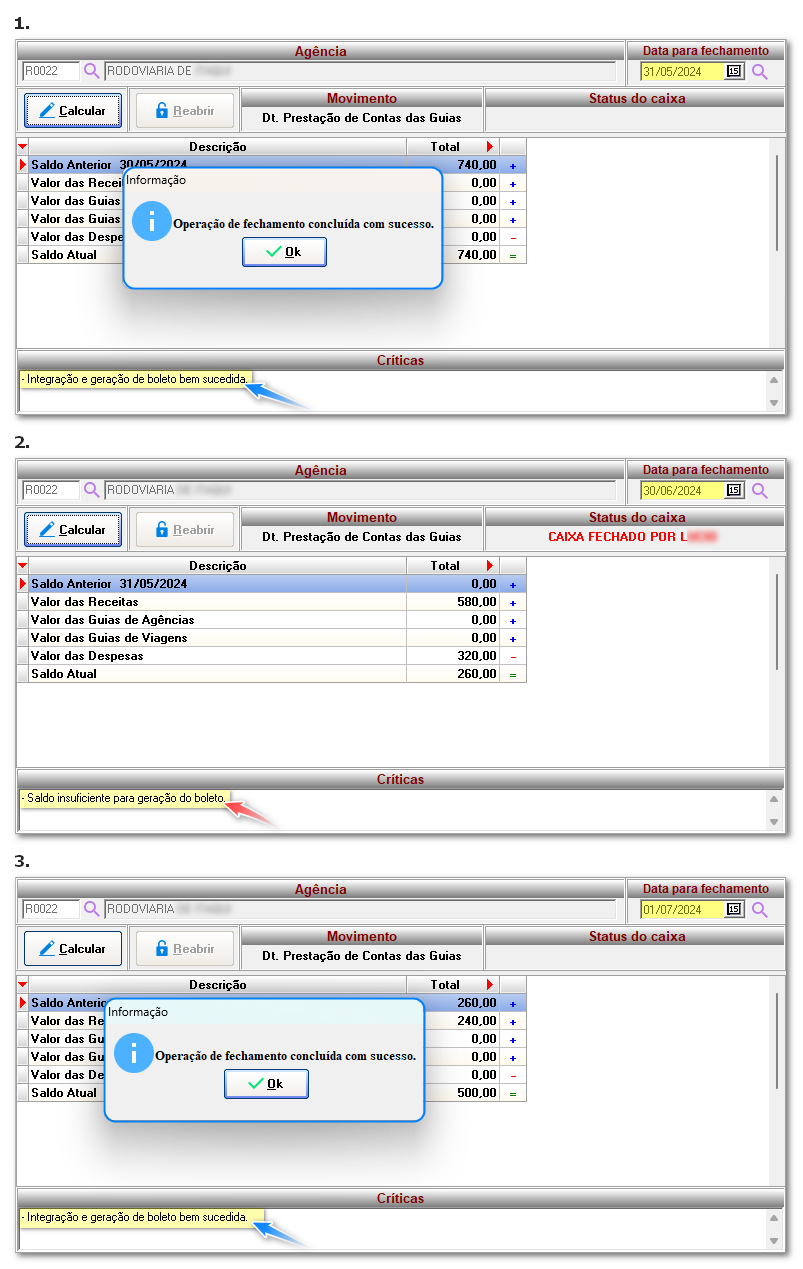Click the 240,00 total cell
The image size is (803, 1269).
[453, 1021]
